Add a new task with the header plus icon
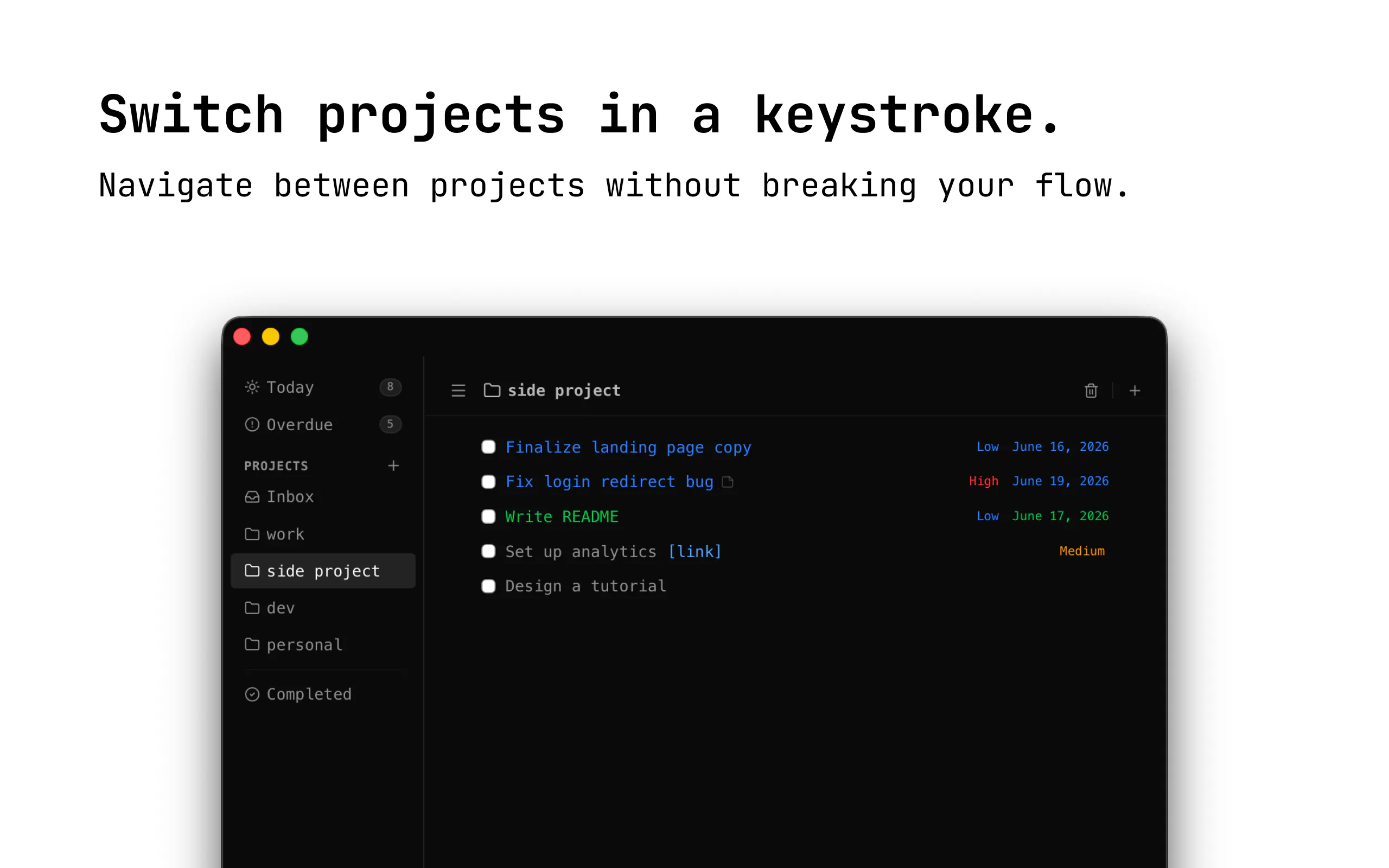The image size is (1389, 868). click(x=1135, y=391)
